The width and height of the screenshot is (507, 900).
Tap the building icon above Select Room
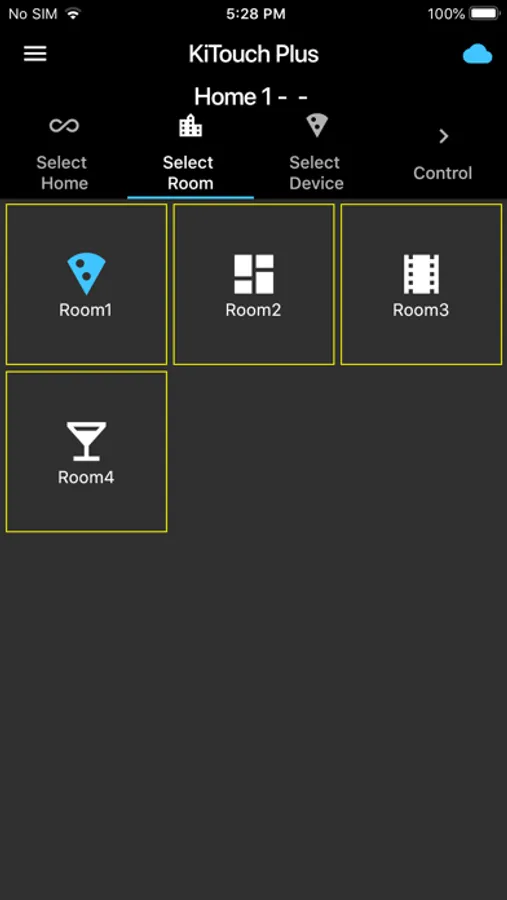pos(191,125)
